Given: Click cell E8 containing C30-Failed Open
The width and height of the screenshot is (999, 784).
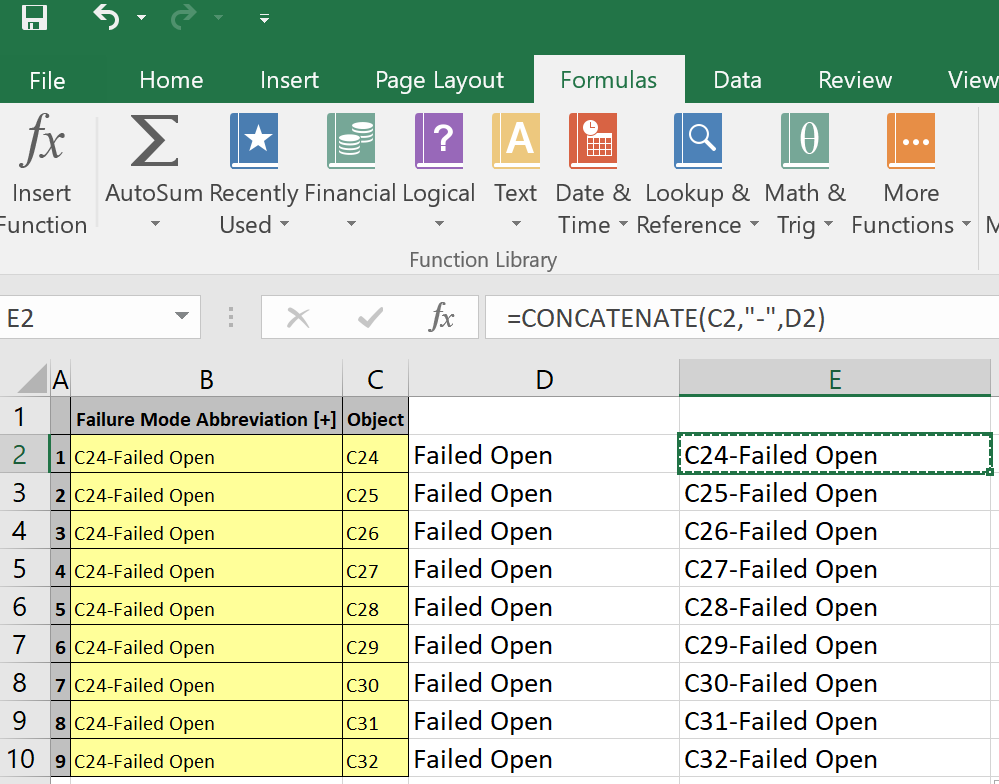Looking at the screenshot, I should [835, 682].
